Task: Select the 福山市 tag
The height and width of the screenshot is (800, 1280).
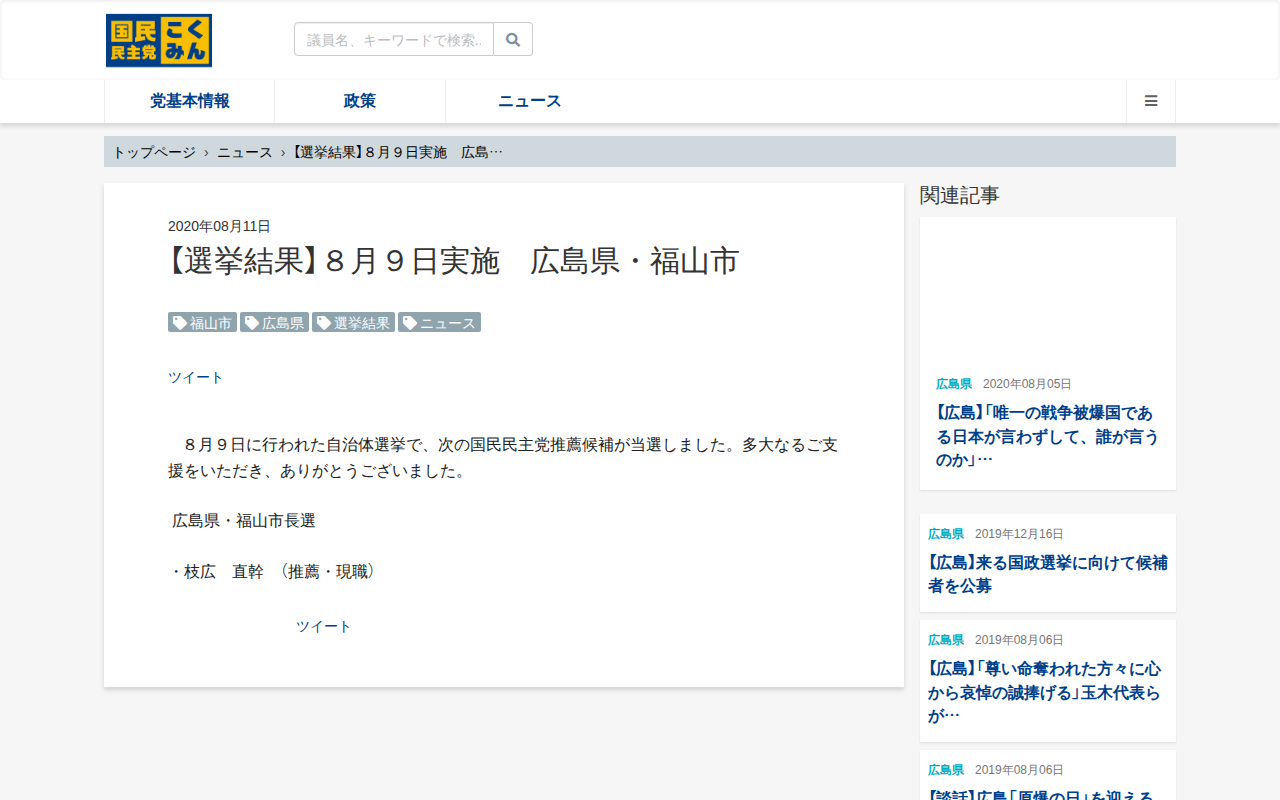Action: [x=202, y=322]
